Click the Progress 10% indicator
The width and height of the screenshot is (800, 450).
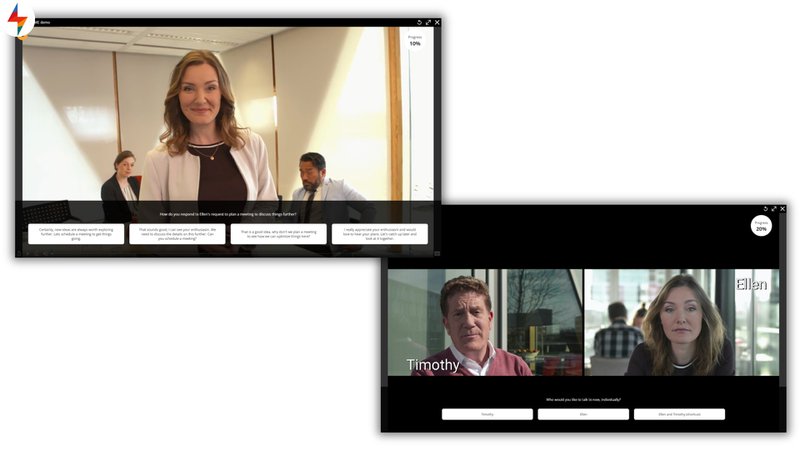pyautogui.click(x=415, y=41)
